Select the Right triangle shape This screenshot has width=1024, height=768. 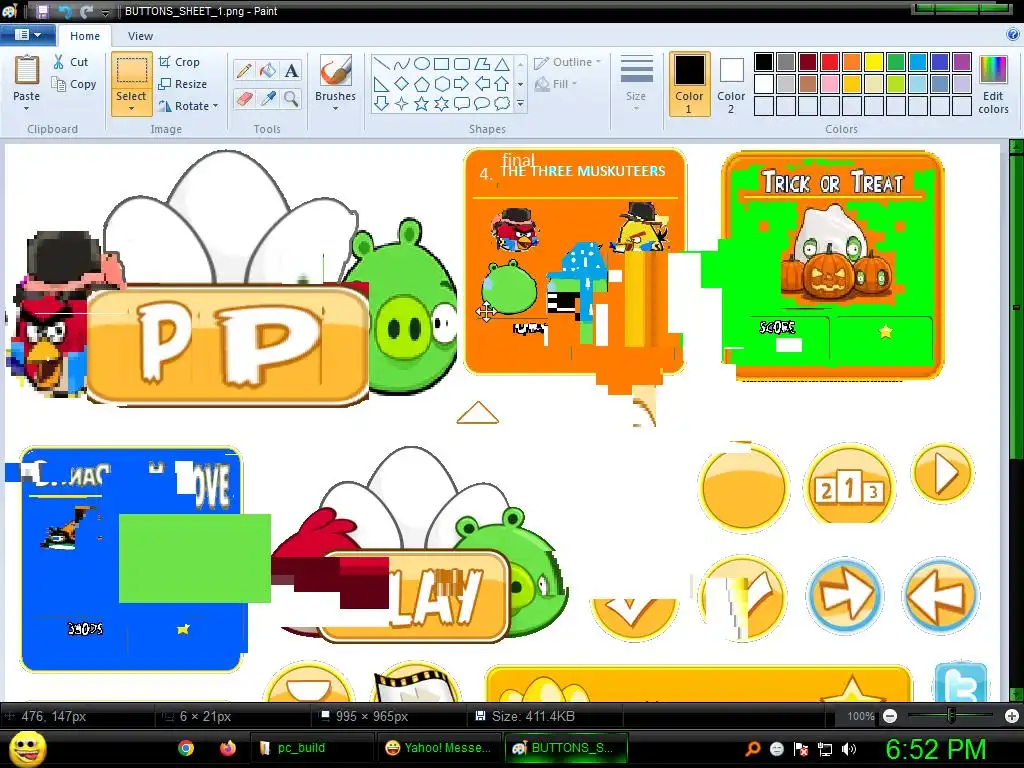coord(382,84)
